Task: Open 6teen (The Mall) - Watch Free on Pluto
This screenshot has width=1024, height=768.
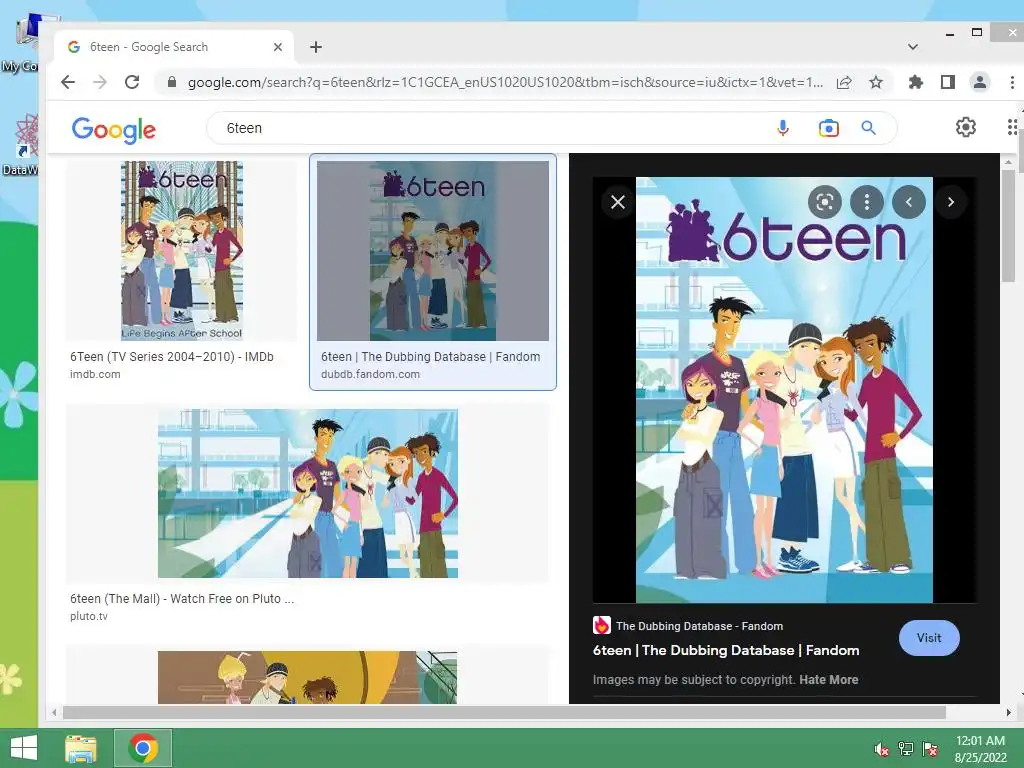Action: click(182, 598)
